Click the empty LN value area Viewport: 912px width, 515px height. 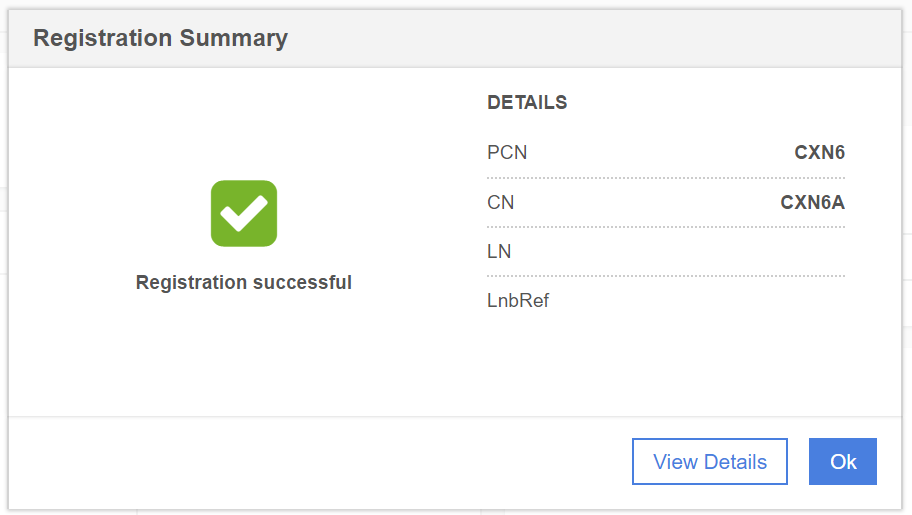click(x=780, y=252)
